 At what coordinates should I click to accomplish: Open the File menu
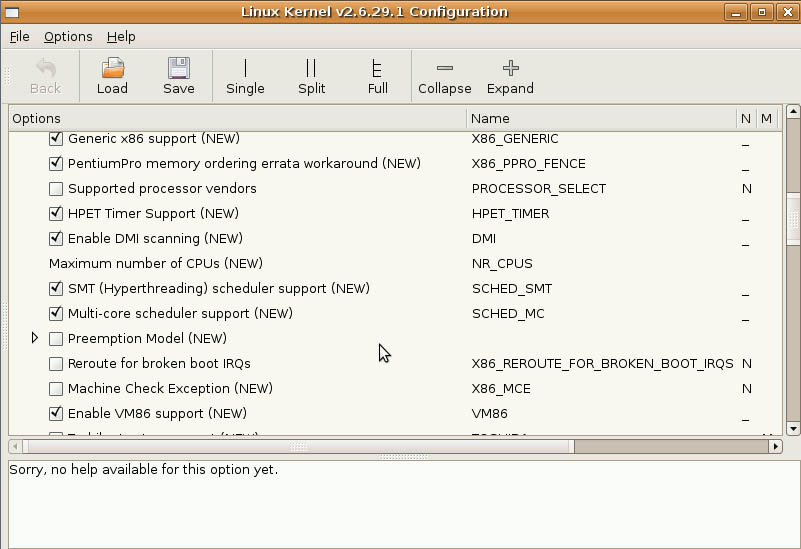(19, 36)
